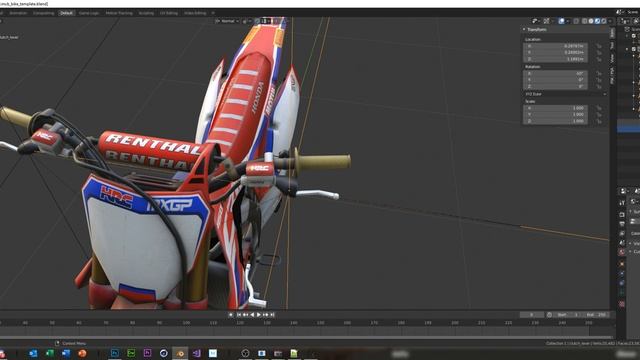Select rendered viewport shading

click(604, 21)
